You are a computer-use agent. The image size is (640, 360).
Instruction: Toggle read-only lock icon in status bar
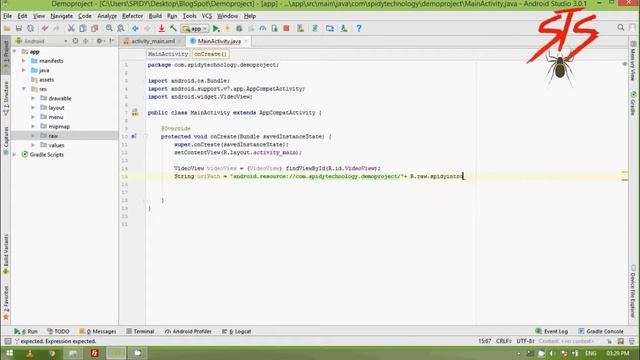point(609,341)
